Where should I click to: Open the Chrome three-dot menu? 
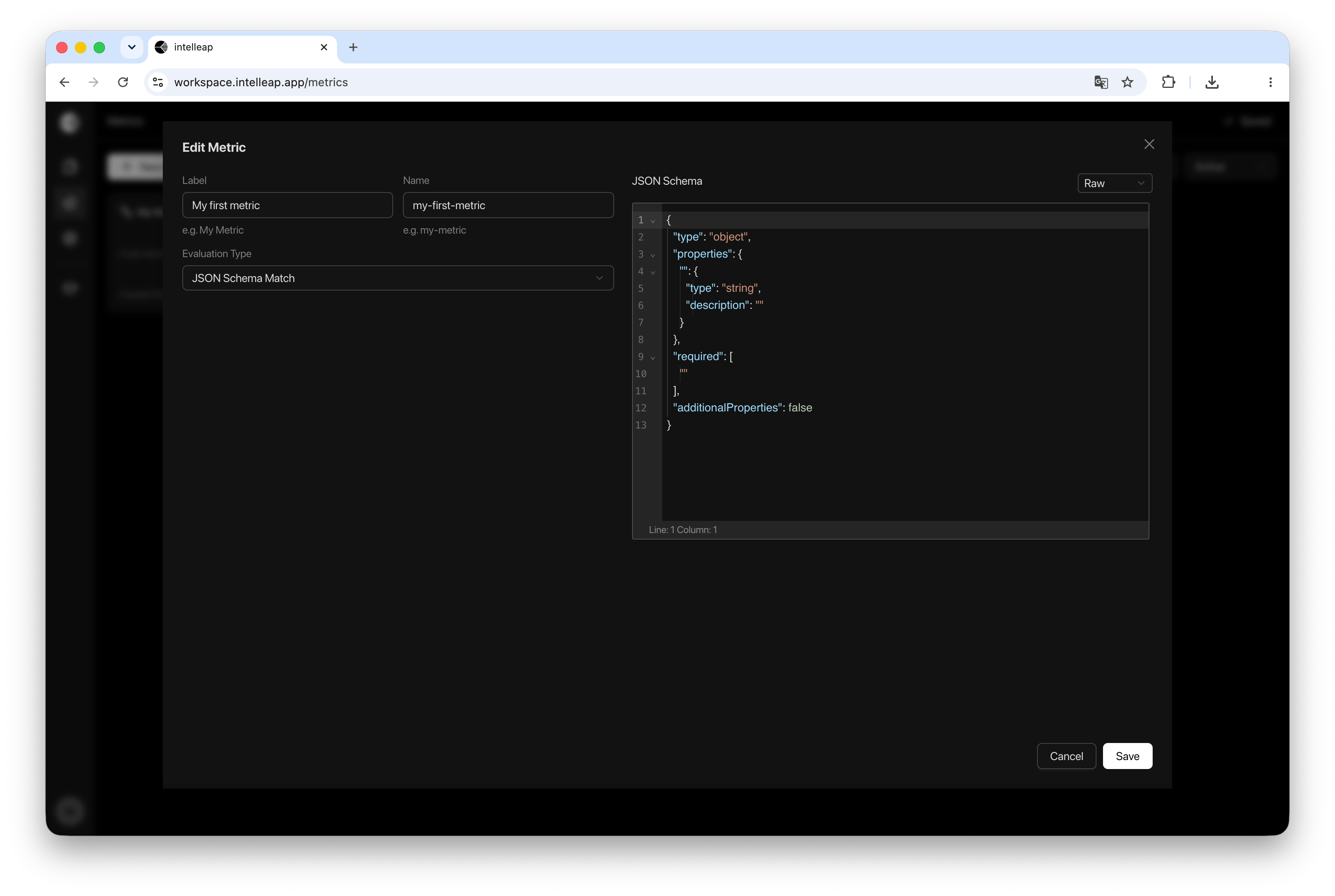[x=1270, y=82]
